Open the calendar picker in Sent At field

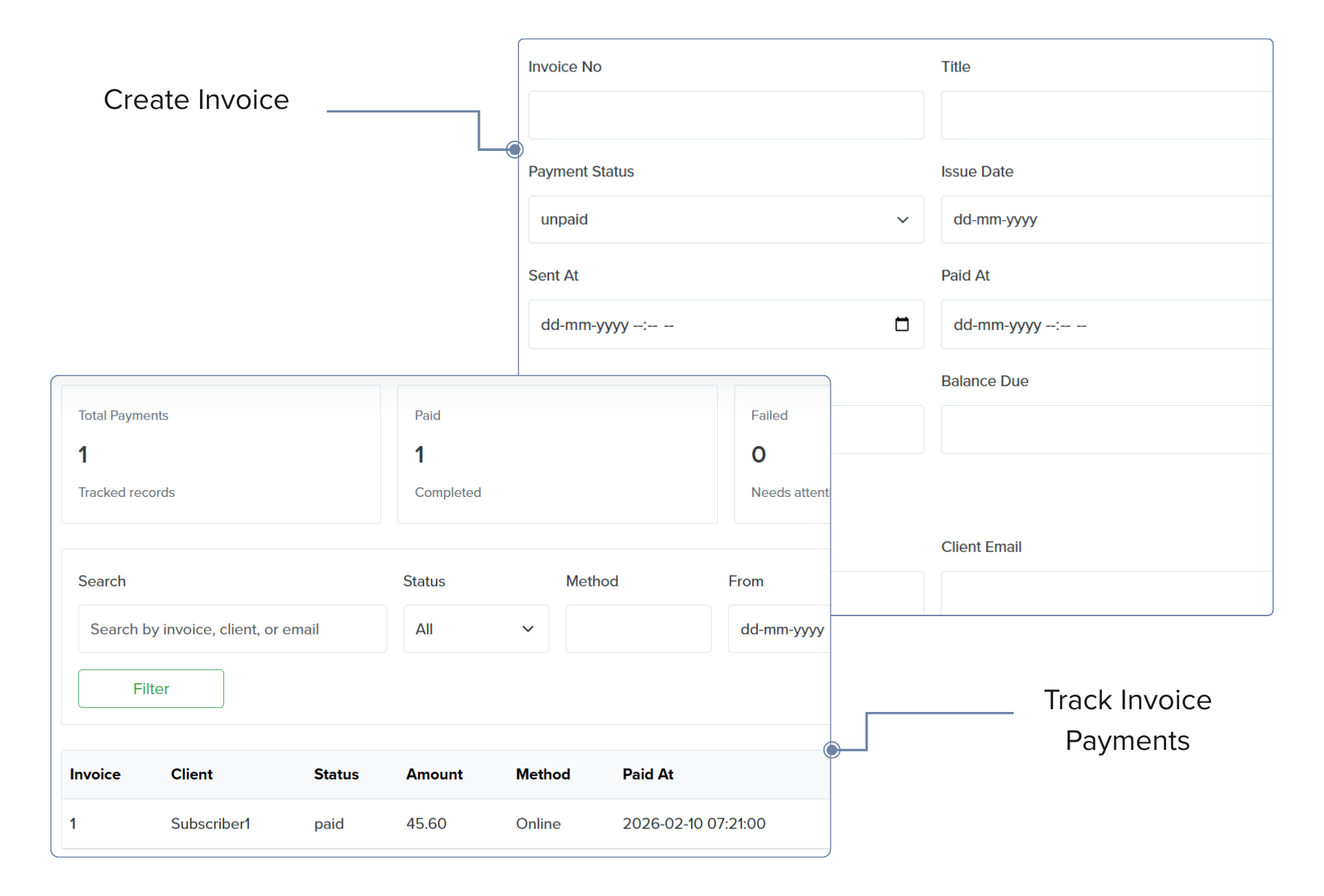902,324
